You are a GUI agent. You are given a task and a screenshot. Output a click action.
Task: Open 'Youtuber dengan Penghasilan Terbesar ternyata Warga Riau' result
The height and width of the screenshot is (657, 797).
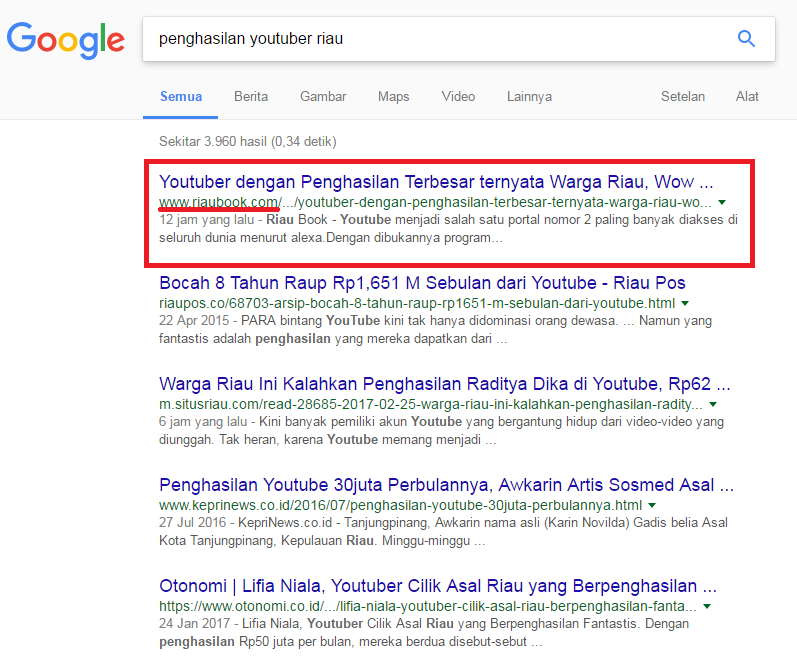pos(436,182)
